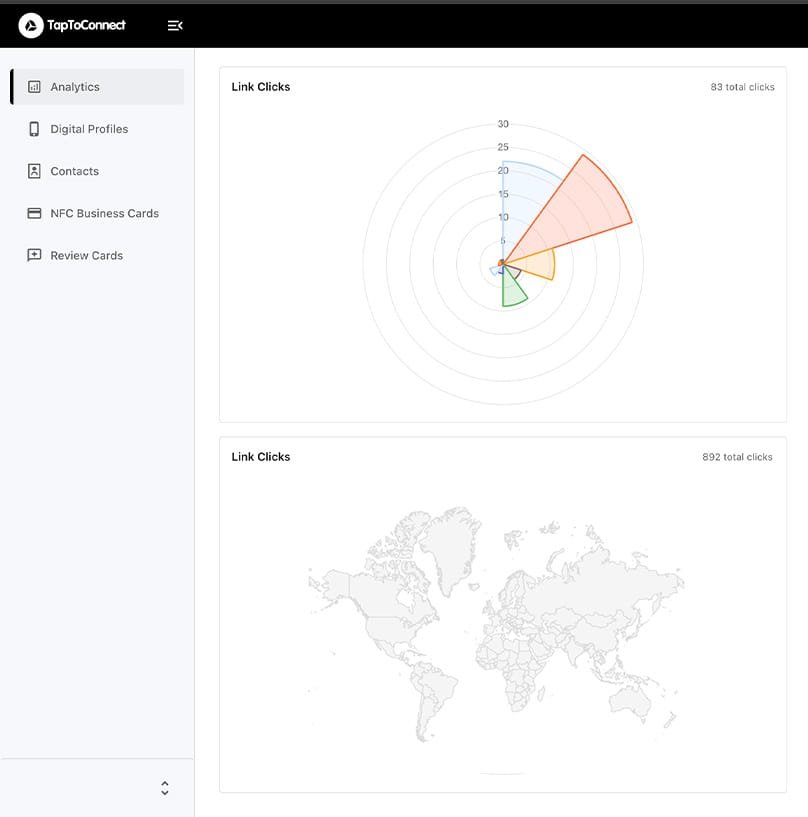Open the Contacts label in sidebar
The height and width of the screenshot is (817, 808).
[x=75, y=171]
